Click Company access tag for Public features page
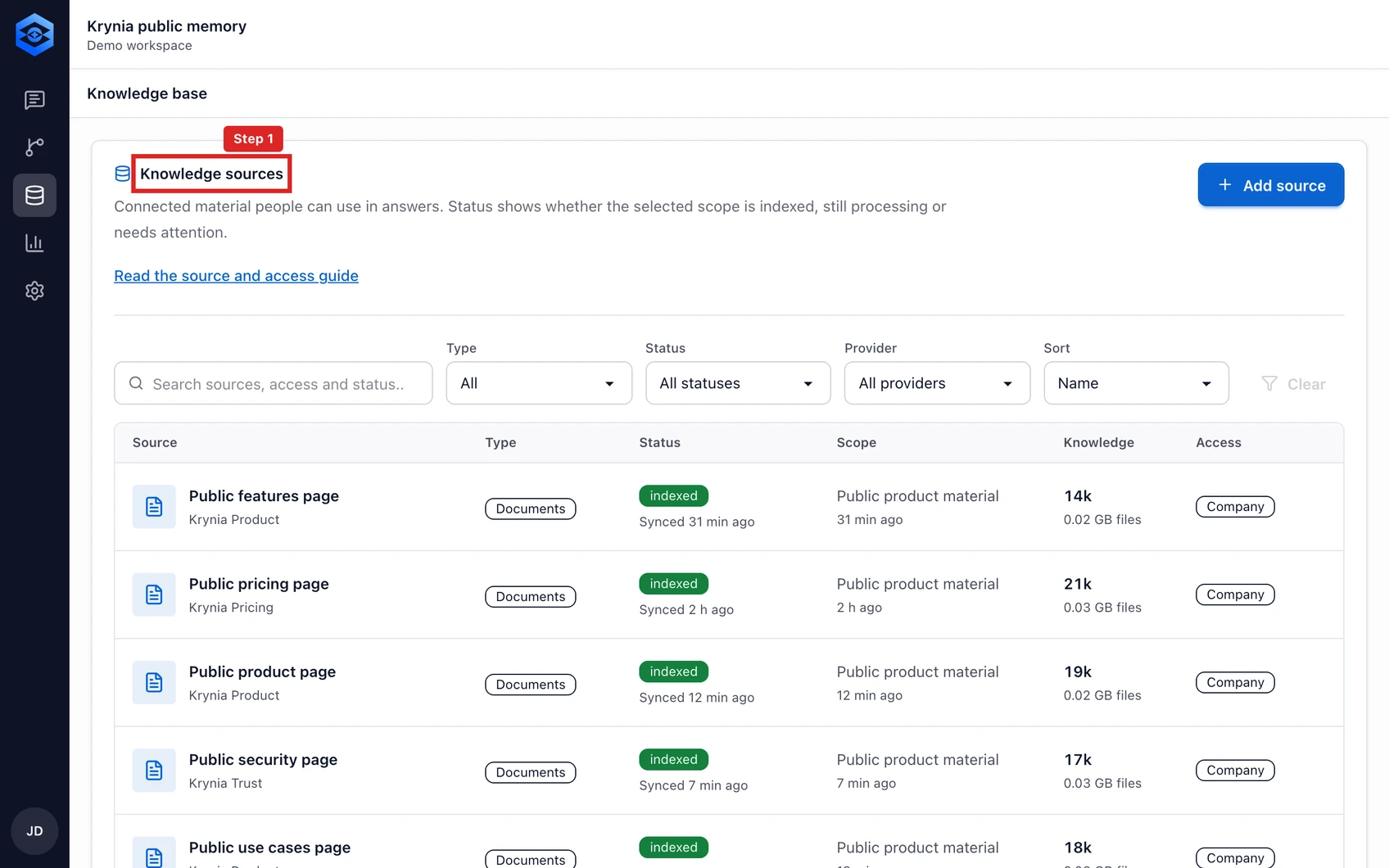The width and height of the screenshot is (1389, 868). (1235, 507)
